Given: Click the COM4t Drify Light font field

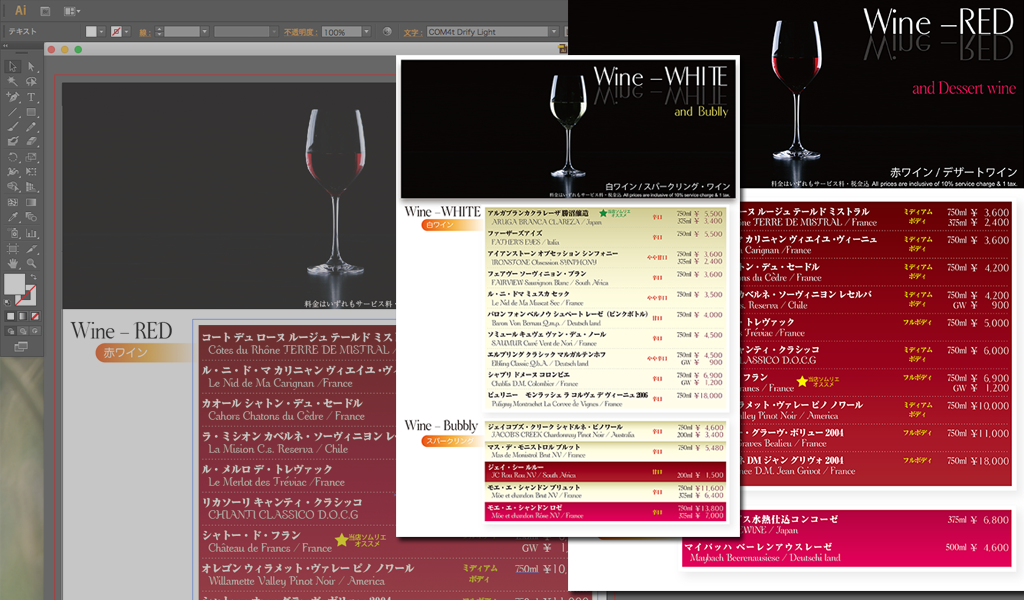Looking at the screenshot, I should (x=487, y=31).
